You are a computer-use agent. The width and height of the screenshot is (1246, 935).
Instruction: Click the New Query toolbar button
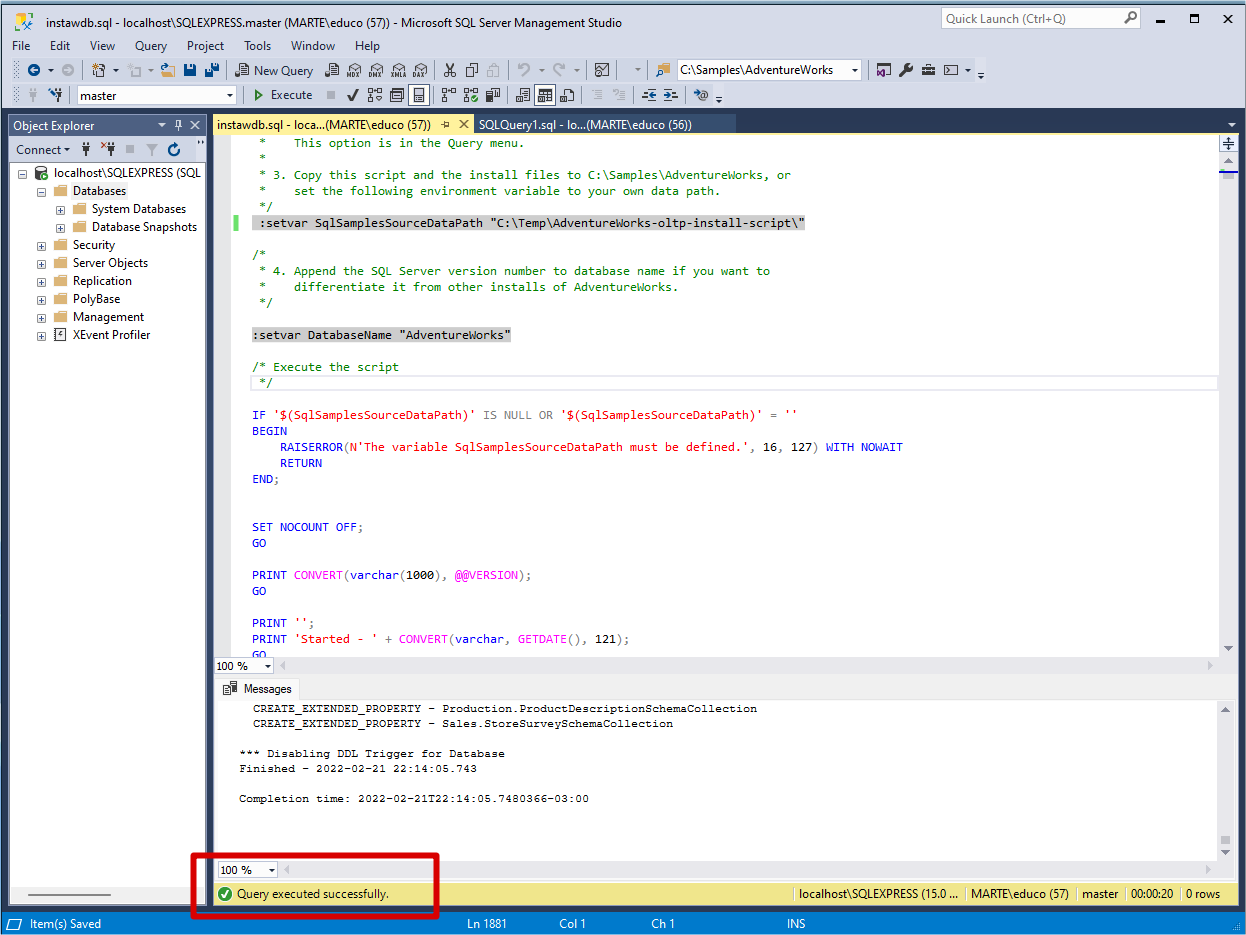click(x=273, y=70)
